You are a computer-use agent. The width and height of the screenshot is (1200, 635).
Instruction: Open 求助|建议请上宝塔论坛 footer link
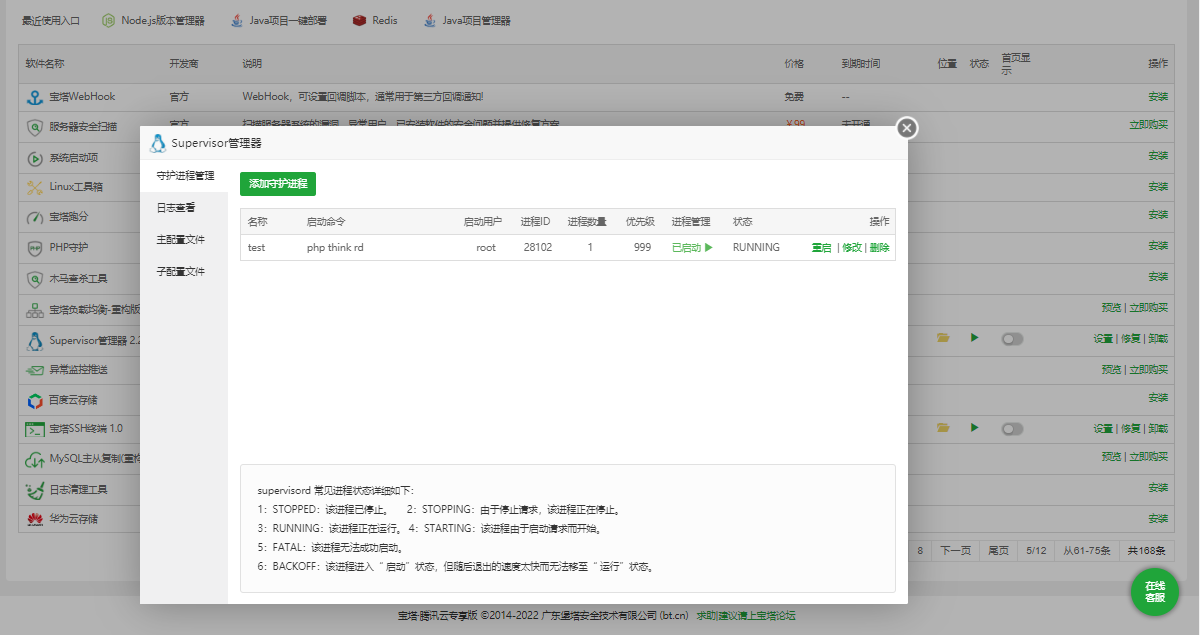(746, 616)
